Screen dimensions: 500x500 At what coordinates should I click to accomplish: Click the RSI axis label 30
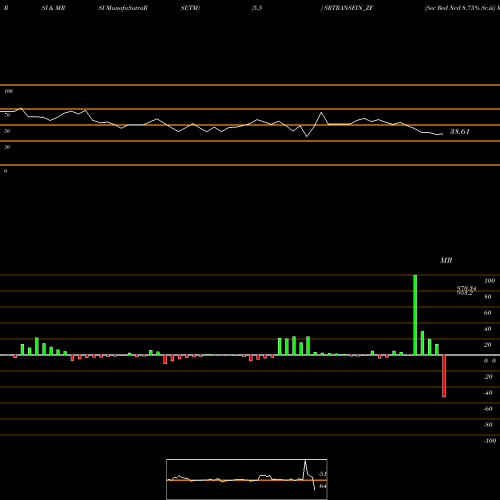pyautogui.click(x=7, y=147)
